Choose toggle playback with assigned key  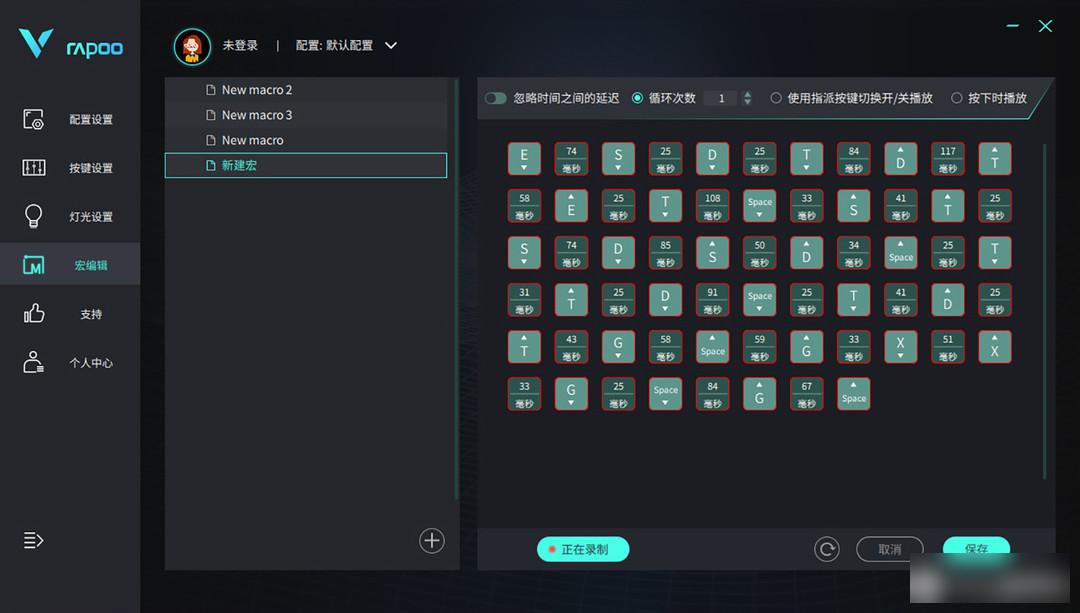click(776, 98)
